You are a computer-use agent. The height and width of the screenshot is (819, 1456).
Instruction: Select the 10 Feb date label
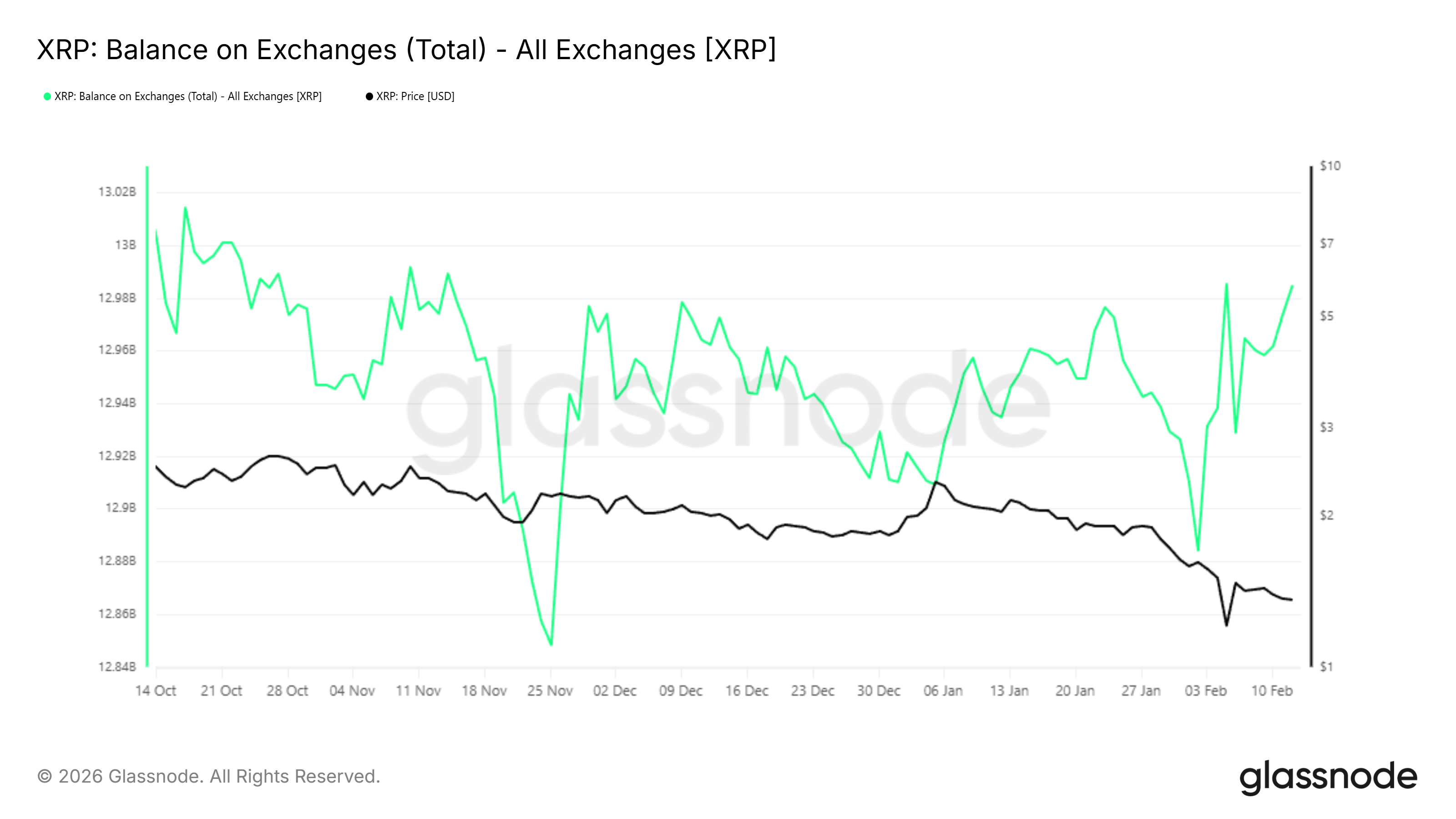[1272, 691]
